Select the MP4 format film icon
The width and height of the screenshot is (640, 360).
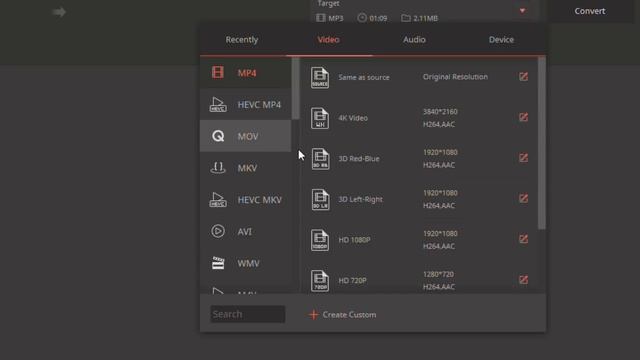pyautogui.click(x=218, y=73)
